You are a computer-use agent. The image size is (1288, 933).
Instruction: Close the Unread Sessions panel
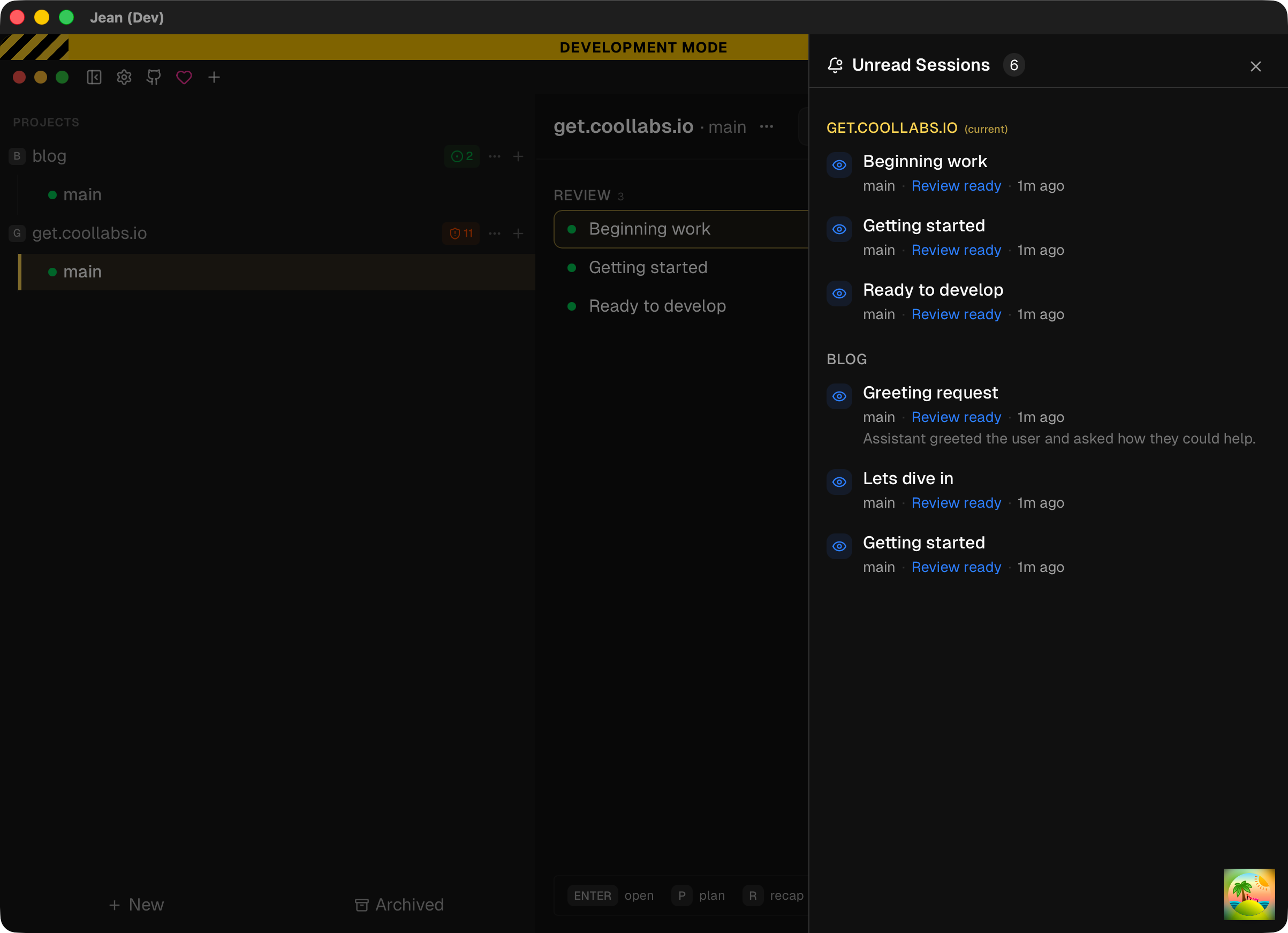click(x=1255, y=66)
